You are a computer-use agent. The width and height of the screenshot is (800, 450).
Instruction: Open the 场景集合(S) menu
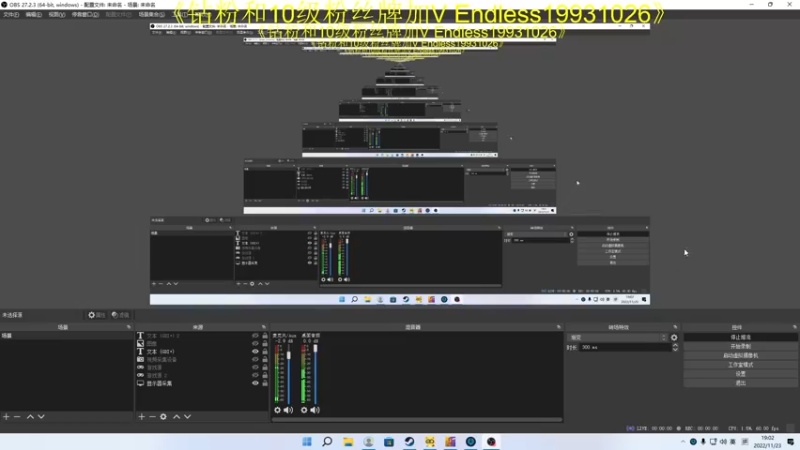tap(152, 15)
